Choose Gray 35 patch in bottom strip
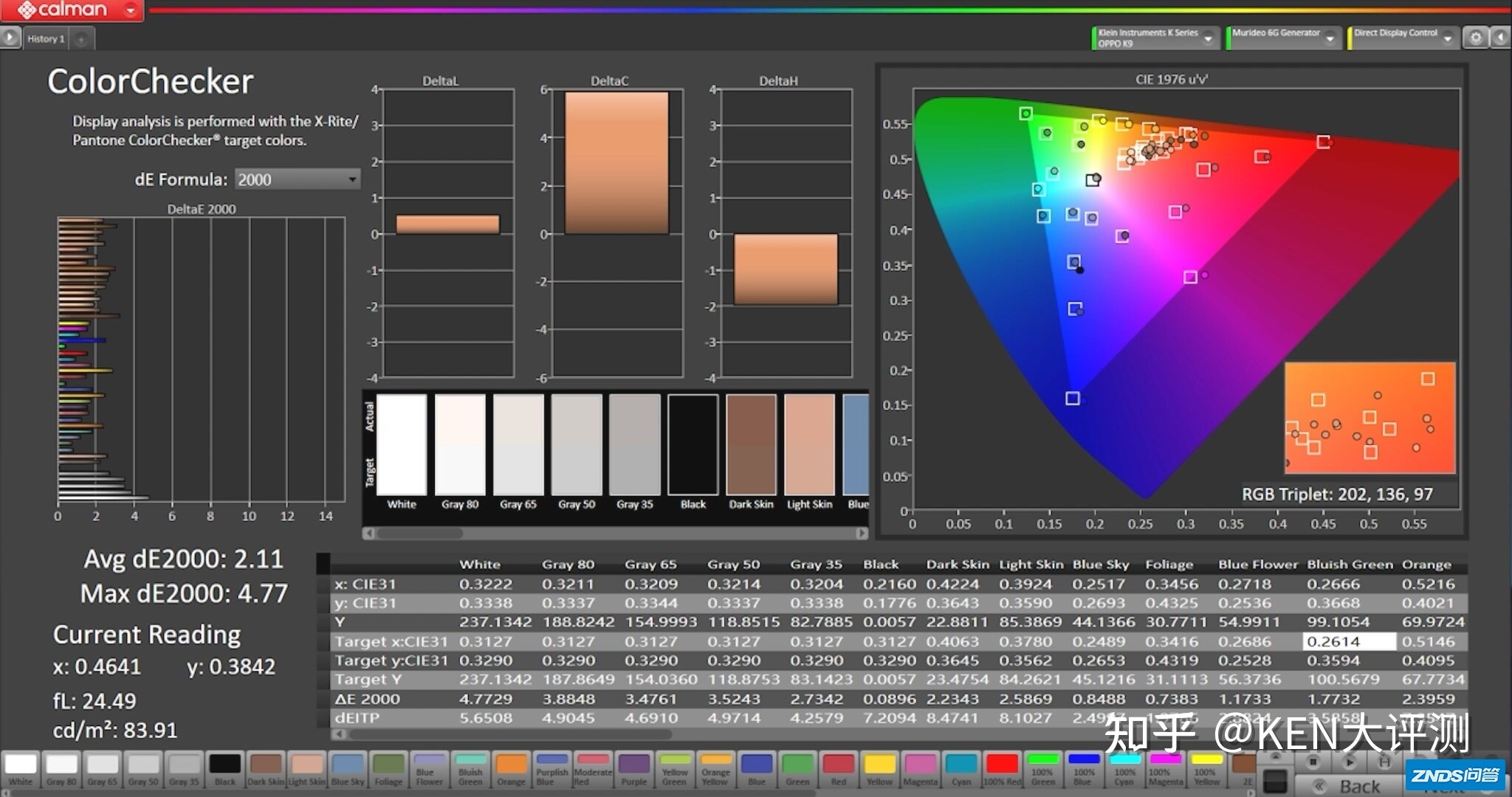This screenshot has height=797, width=1512. 184,770
